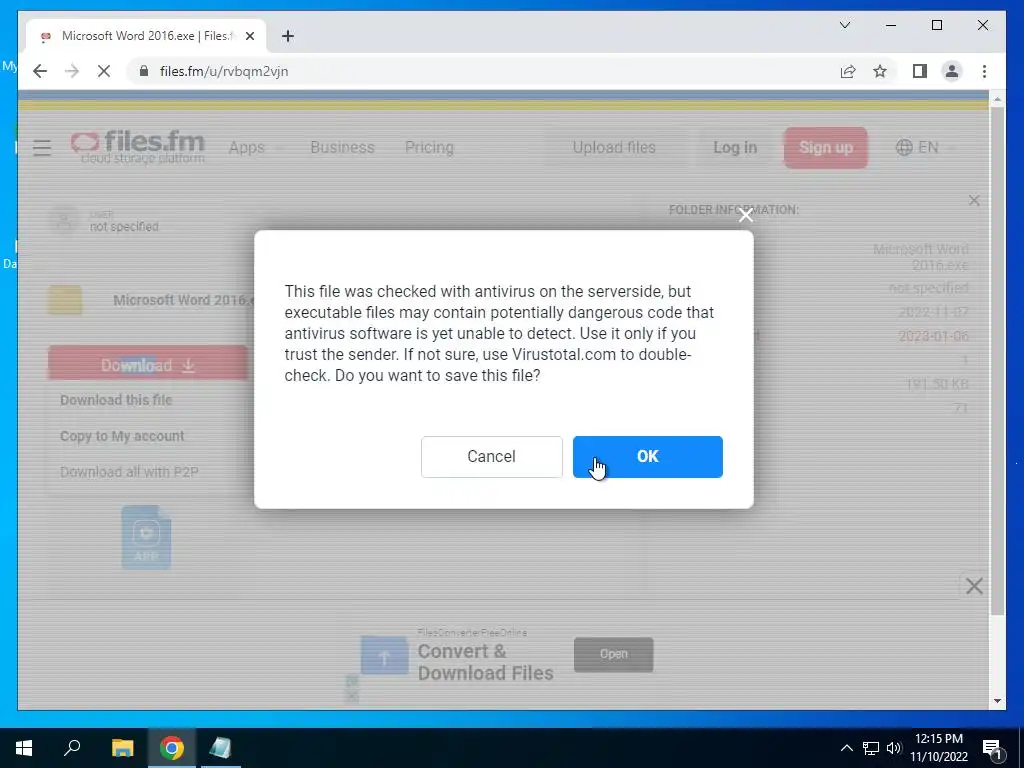Click the user avatar placeholder icon
Viewport: 1024px width, 768px height.
click(64, 221)
